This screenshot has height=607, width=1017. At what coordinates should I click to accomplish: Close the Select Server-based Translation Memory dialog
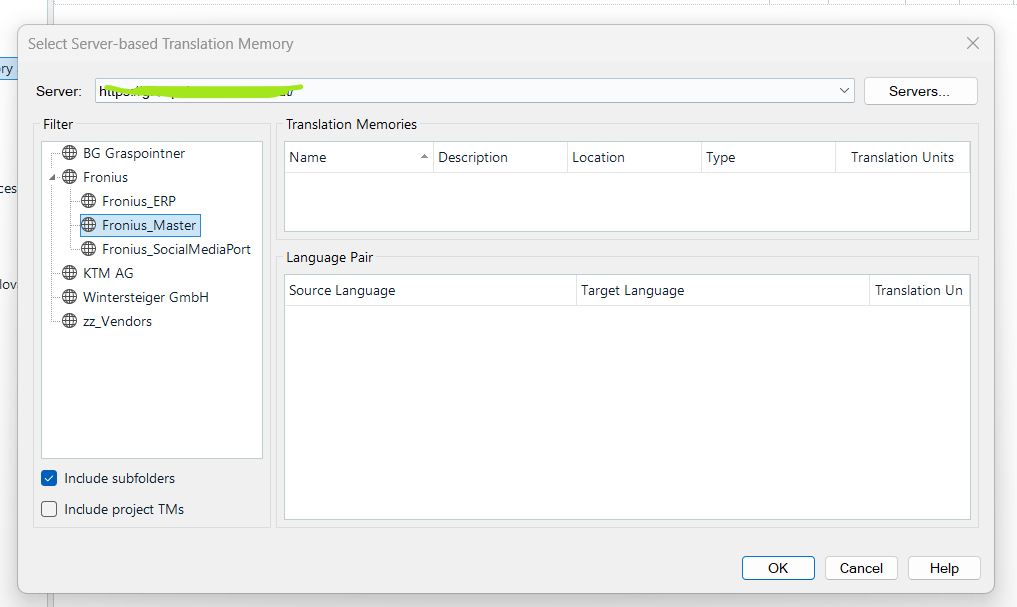(972, 43)
